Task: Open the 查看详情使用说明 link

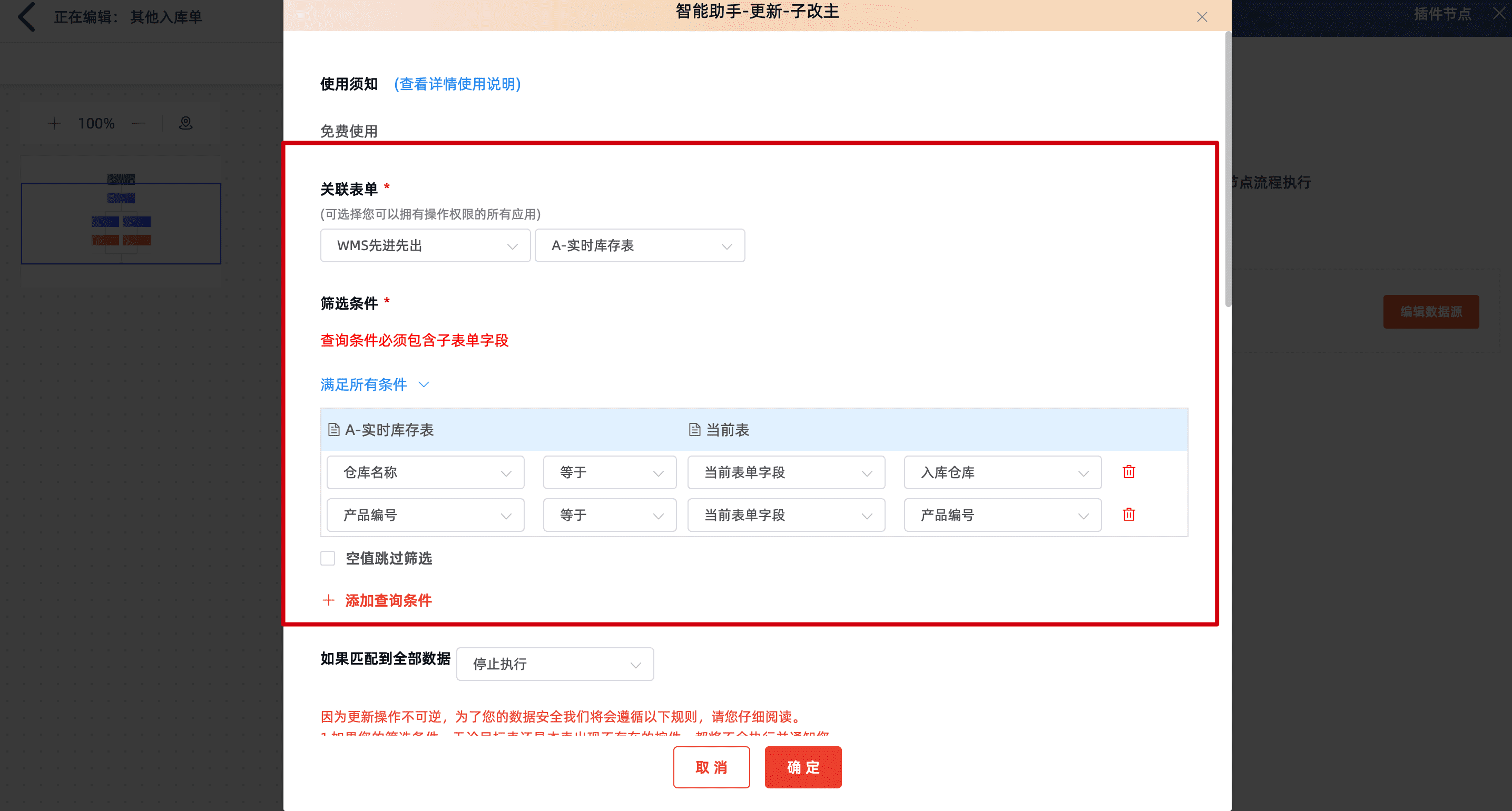Action: [457, 84]
